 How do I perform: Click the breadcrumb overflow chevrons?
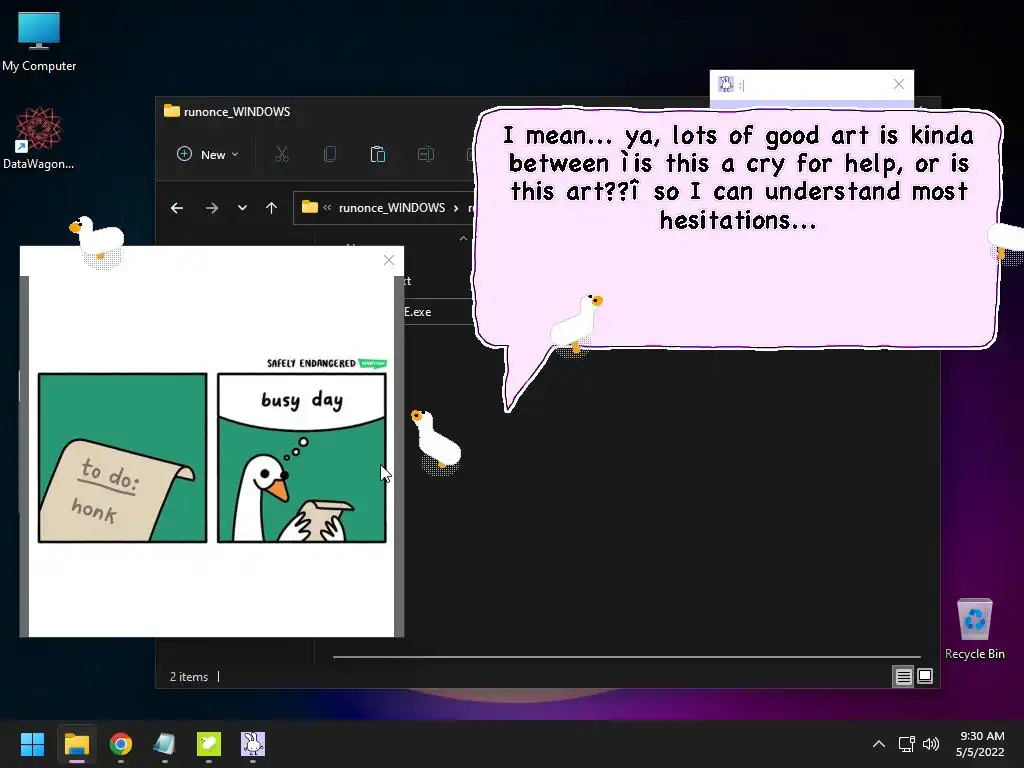pos(327,208)
